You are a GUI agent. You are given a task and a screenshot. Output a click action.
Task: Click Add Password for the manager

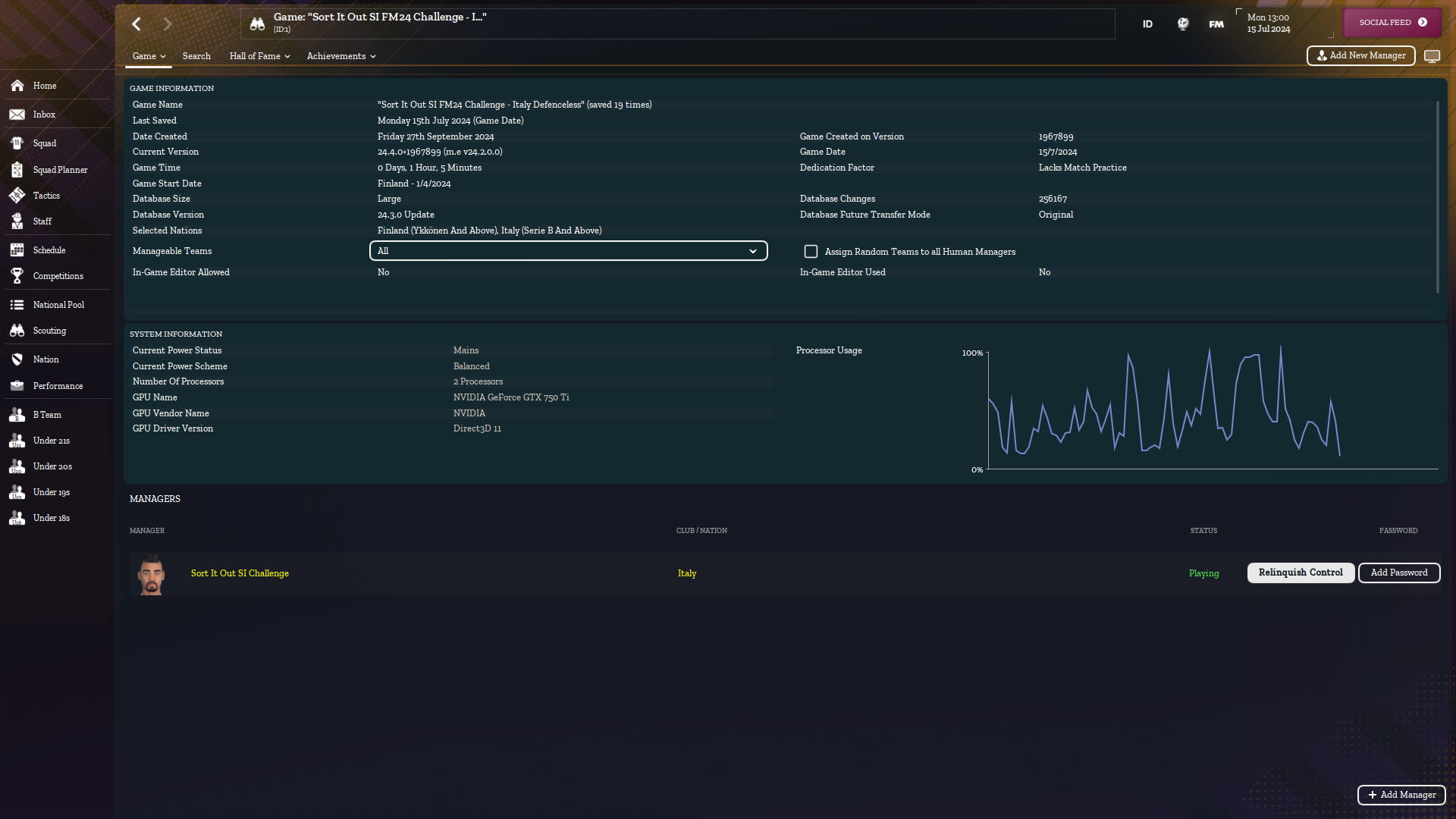[x=1398, y=573]
